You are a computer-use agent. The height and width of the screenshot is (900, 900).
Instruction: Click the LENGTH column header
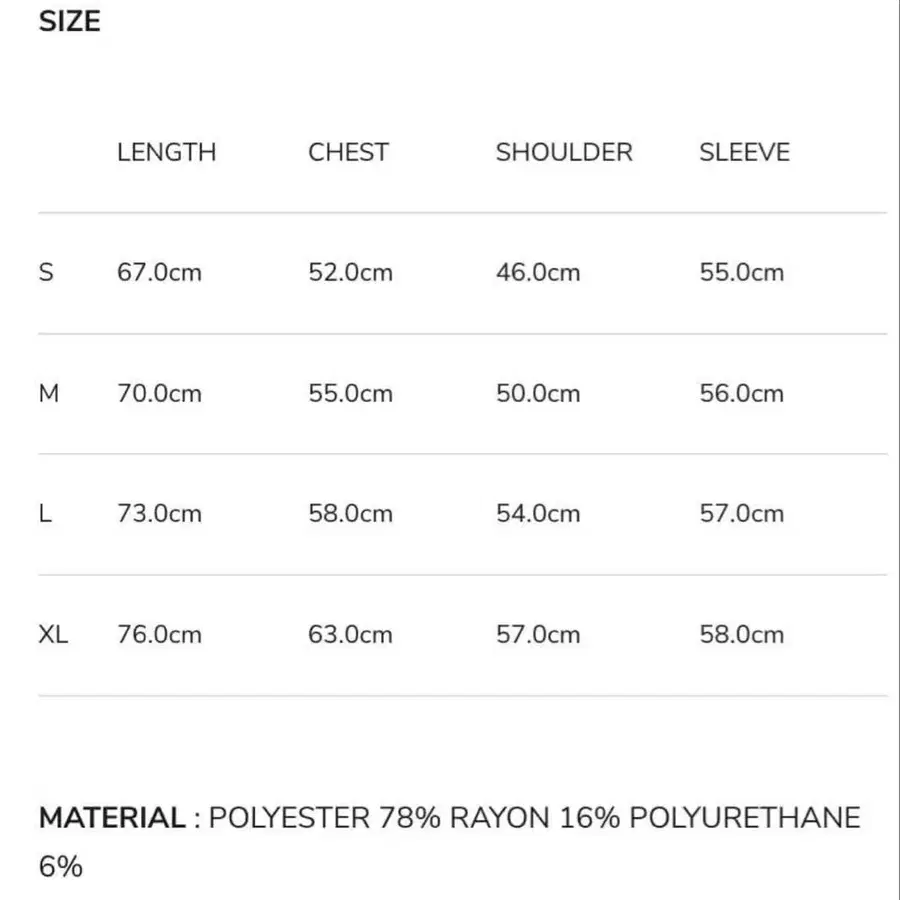point(166,152)
